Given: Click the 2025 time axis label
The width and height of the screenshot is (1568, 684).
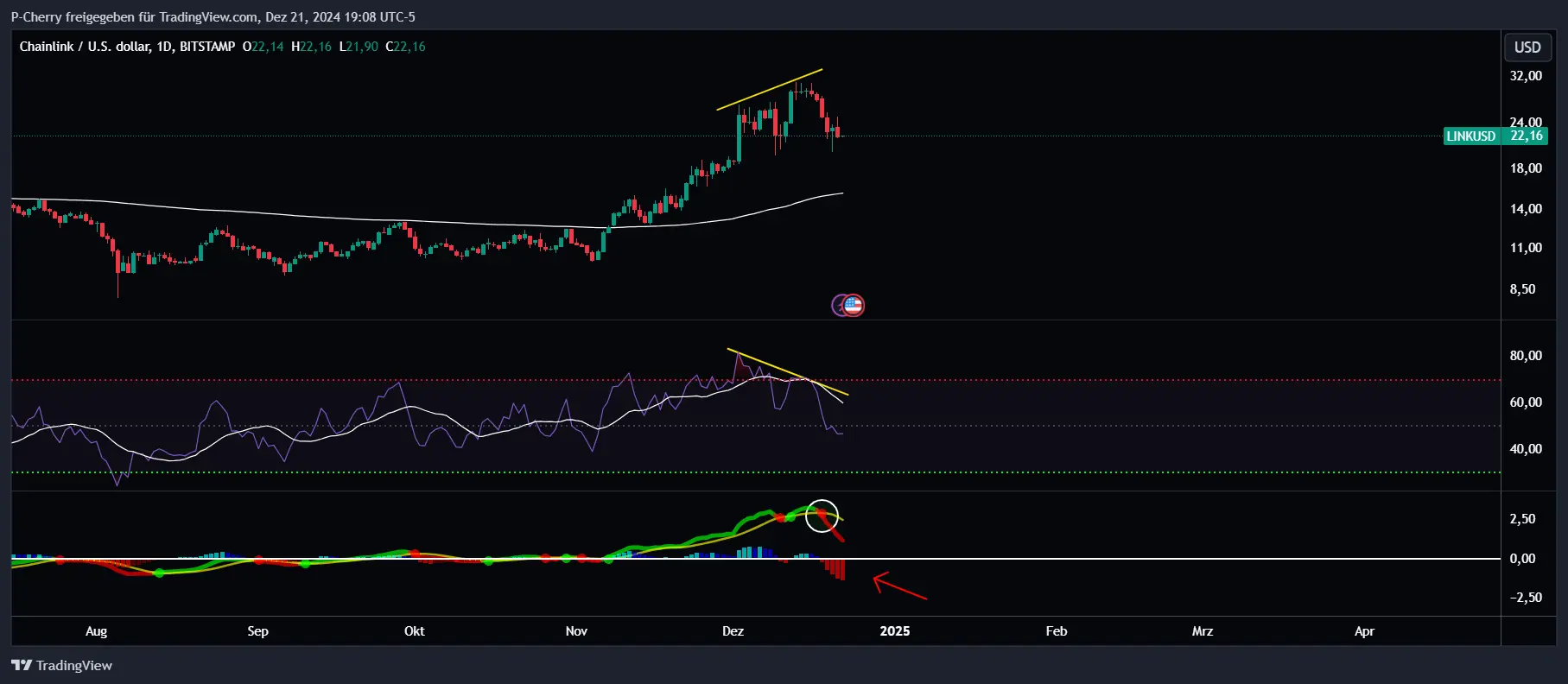Looking at the screenshot, I should click(895, 631).
